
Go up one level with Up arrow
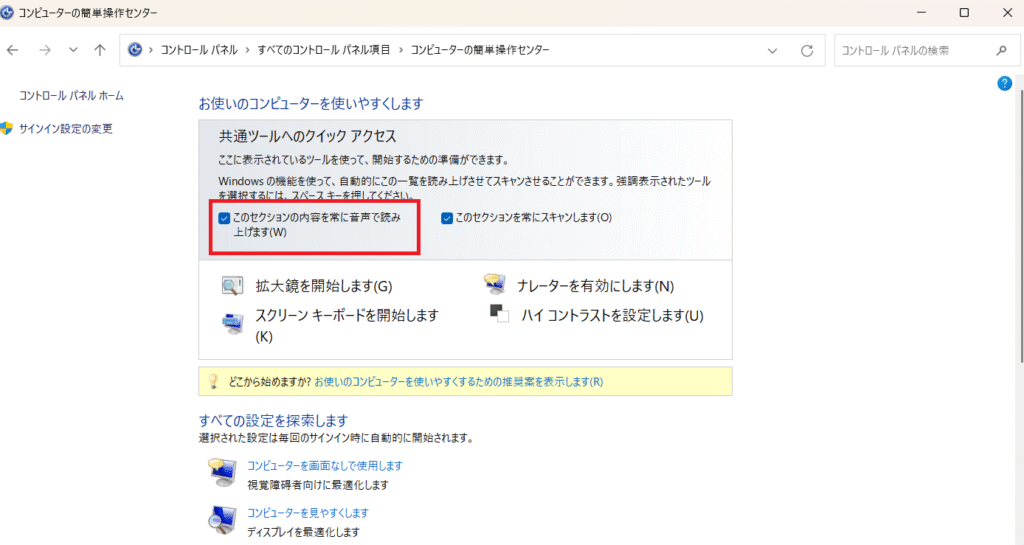click(100, 50)
